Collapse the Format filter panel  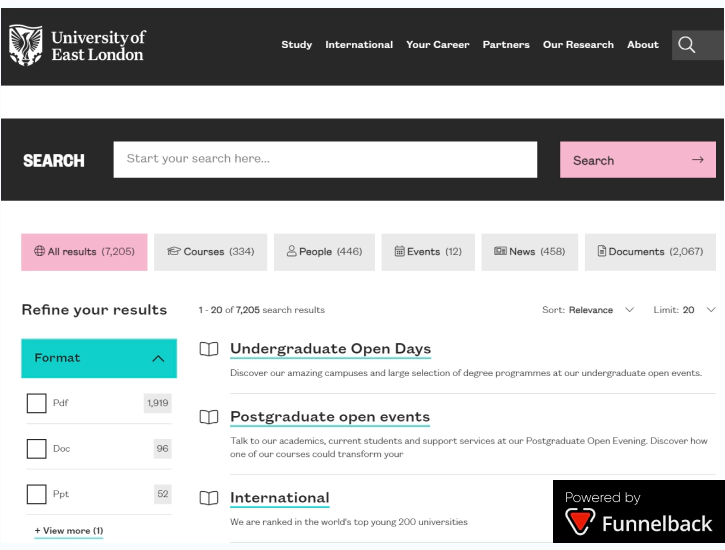(158, 358)
